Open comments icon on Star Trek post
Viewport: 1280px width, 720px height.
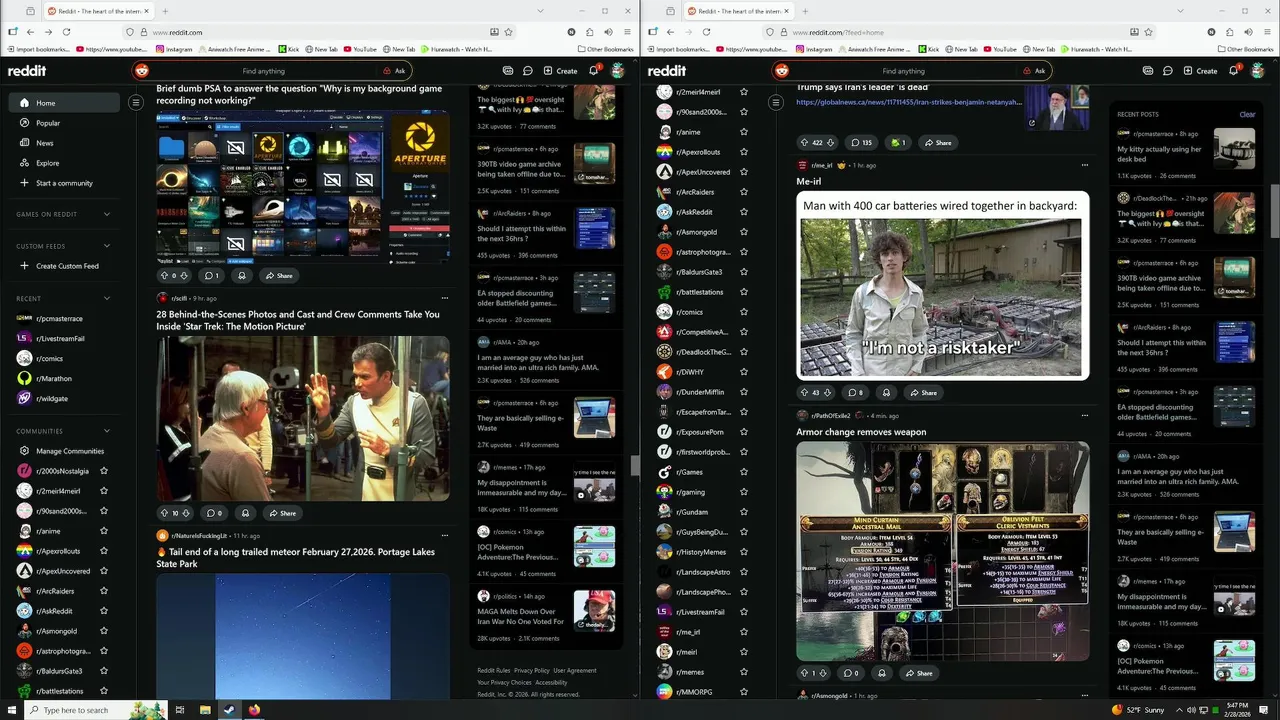point(213,513)
